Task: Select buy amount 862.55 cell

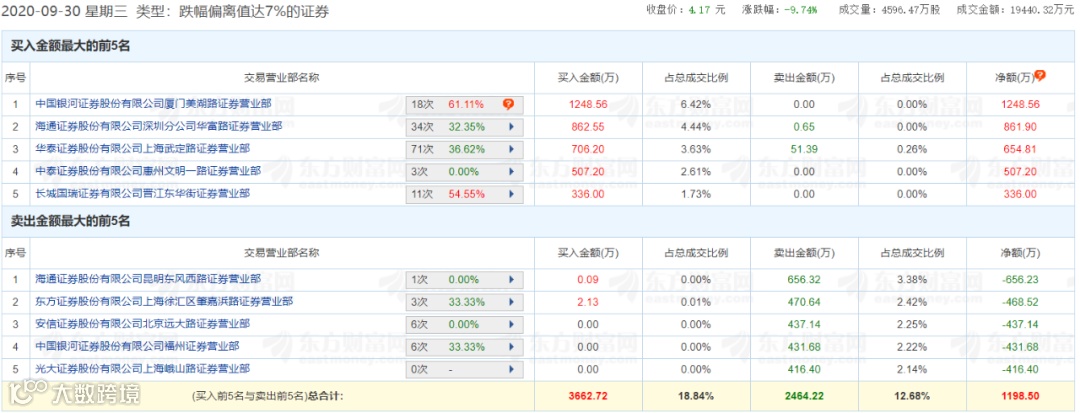Action: 588,127
